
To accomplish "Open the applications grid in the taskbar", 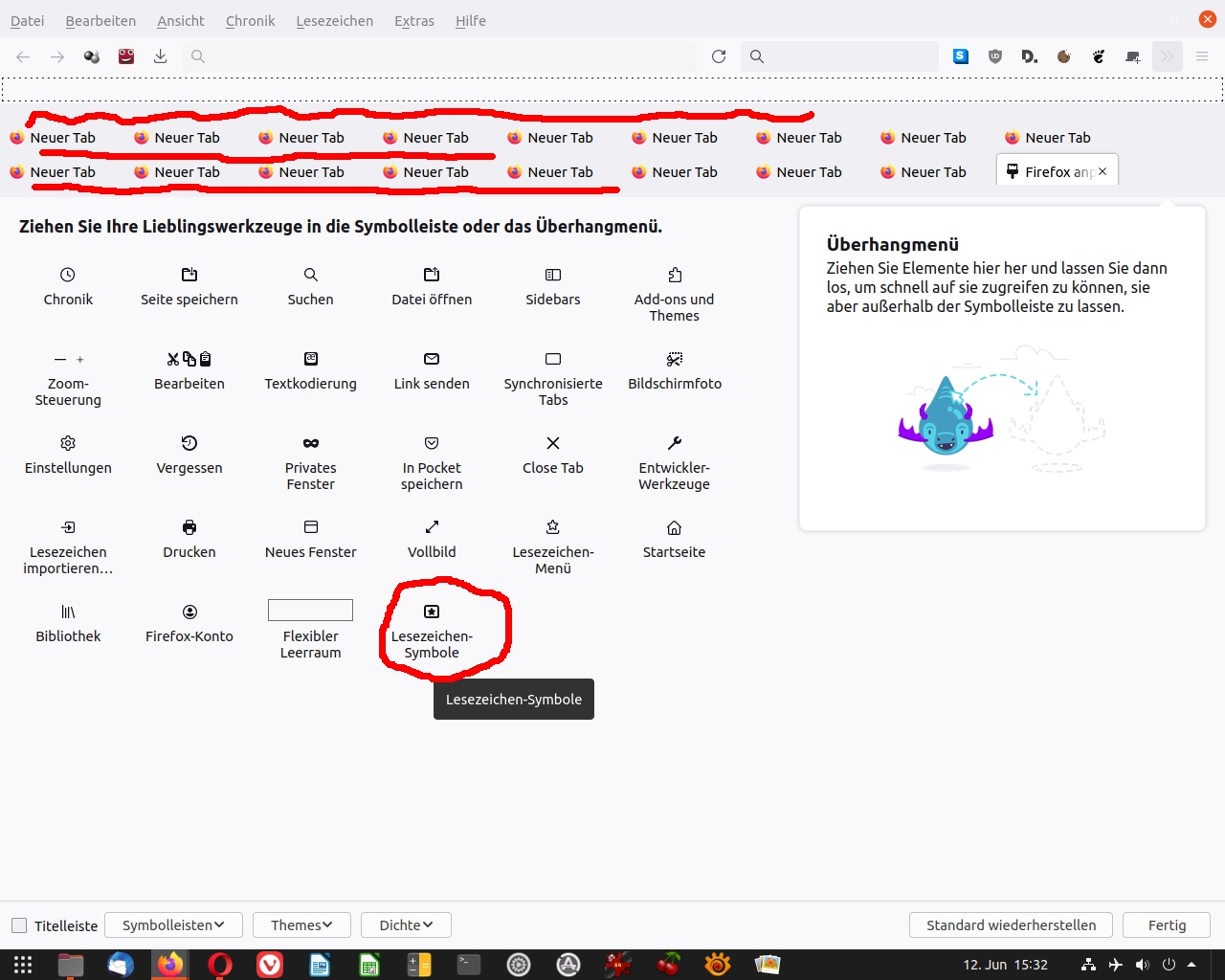I will 23,965.
